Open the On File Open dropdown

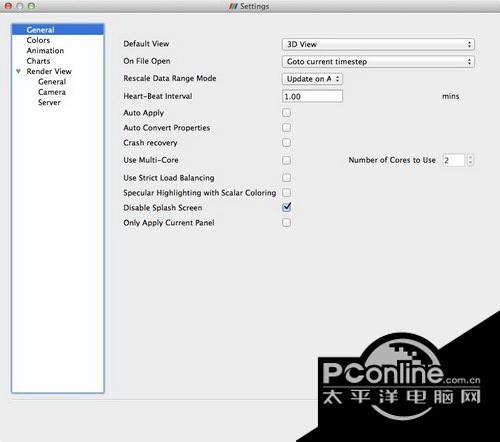point(378,61)
